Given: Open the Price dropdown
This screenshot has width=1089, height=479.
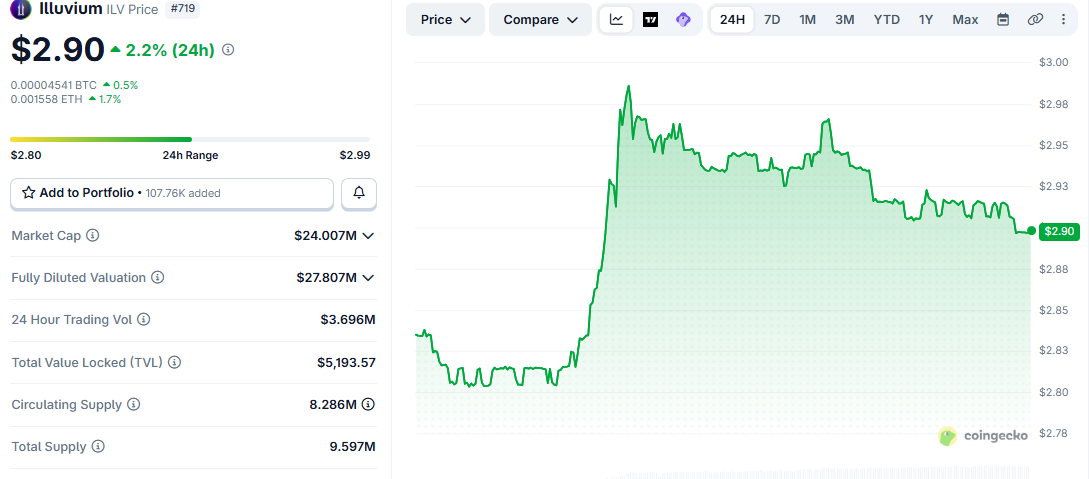Looking at the screenshot, I should (445, 19).
